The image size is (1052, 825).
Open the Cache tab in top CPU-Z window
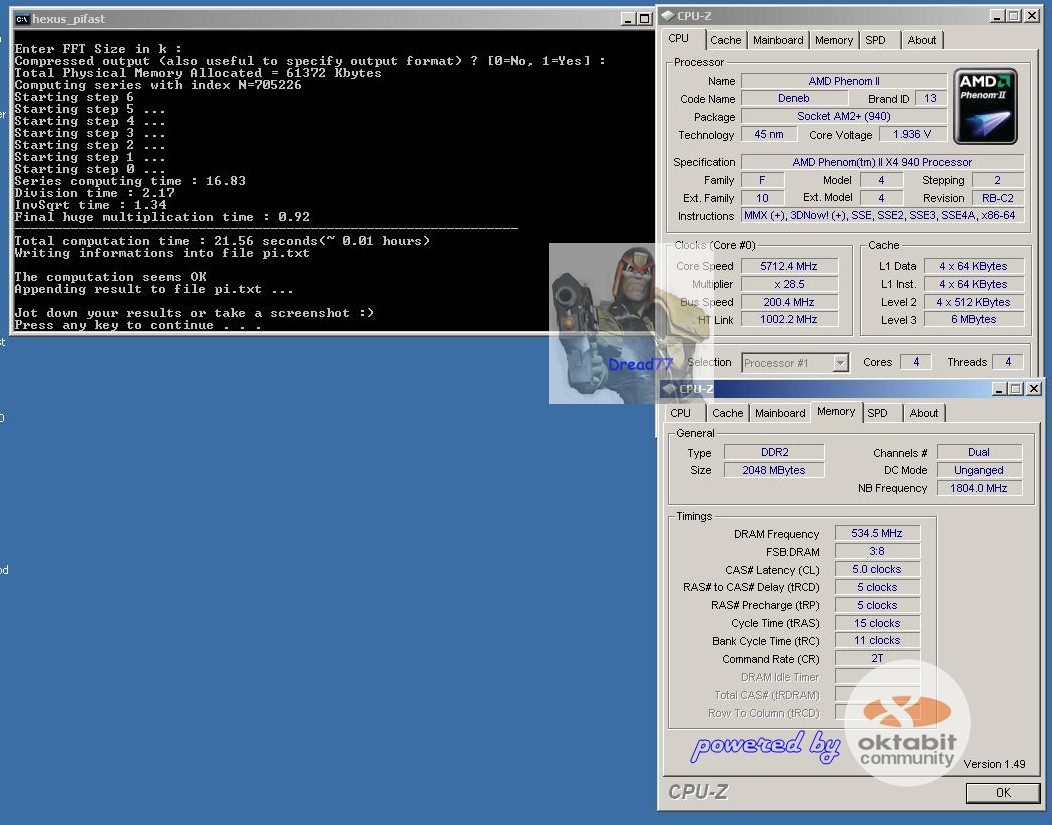[725, 40]
